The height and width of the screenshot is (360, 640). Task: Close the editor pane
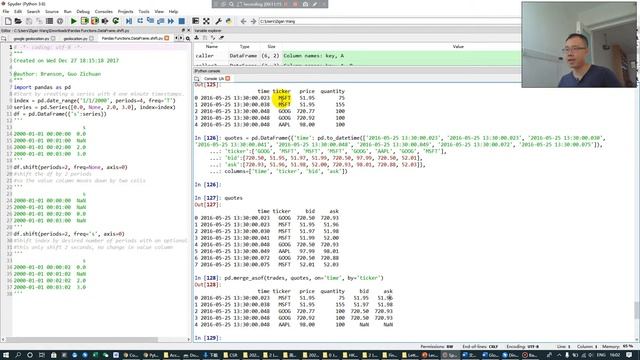point(189,30)
